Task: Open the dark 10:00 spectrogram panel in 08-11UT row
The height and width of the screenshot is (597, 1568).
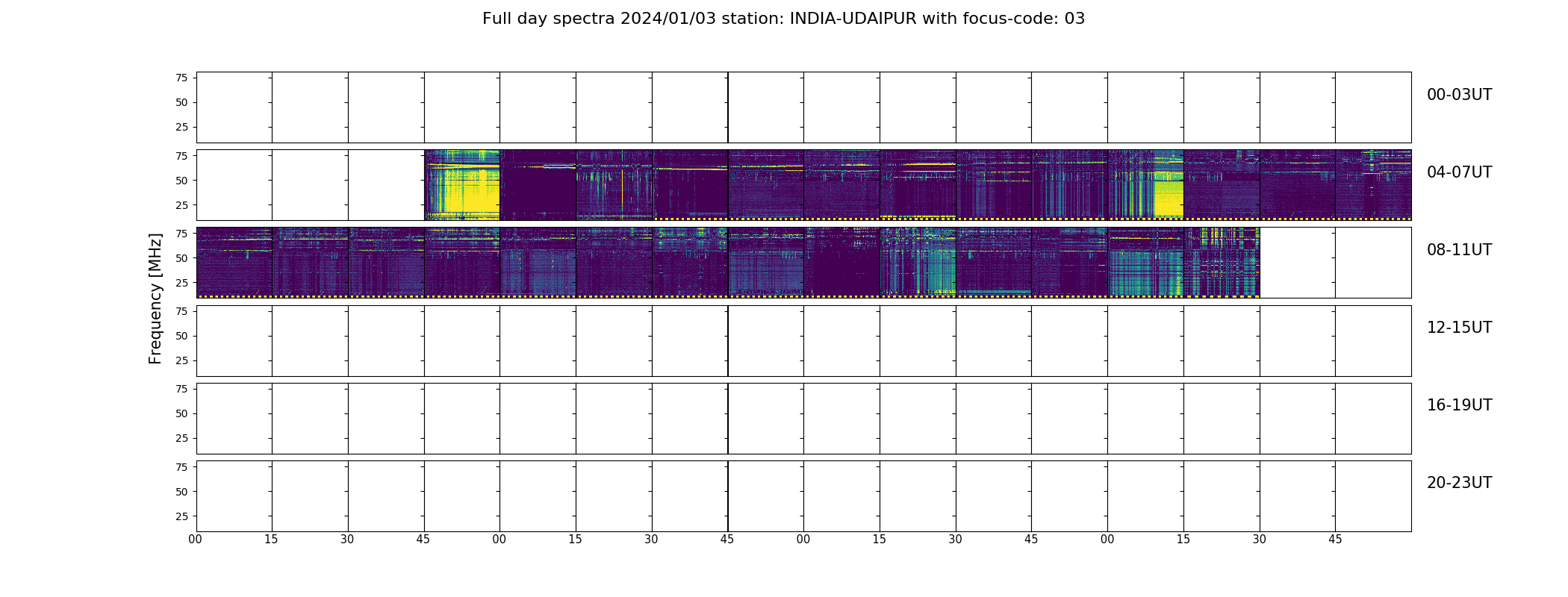Action: 841,263
